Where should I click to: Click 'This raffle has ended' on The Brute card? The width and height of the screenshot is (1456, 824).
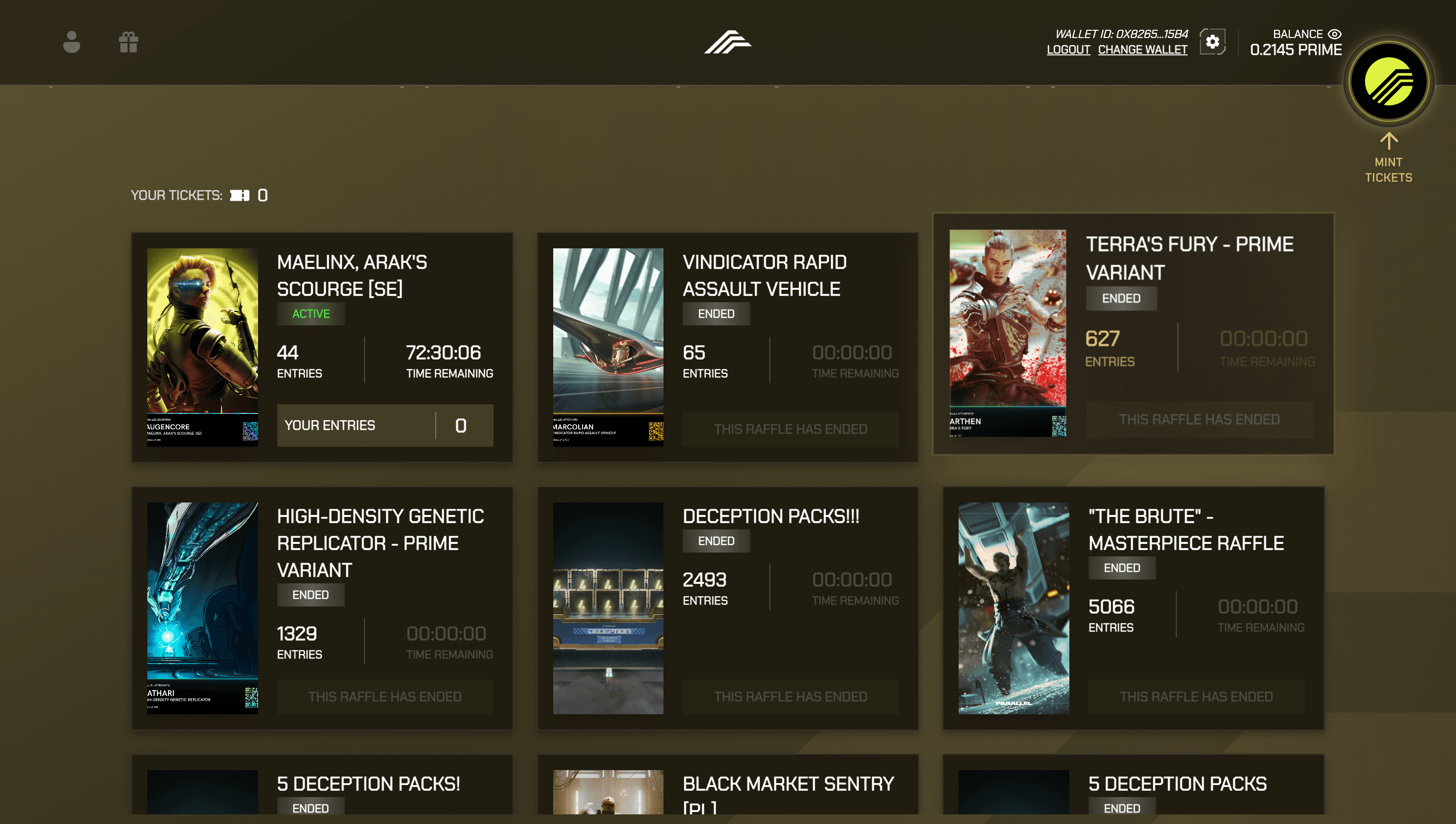(x=1196, y=696)
